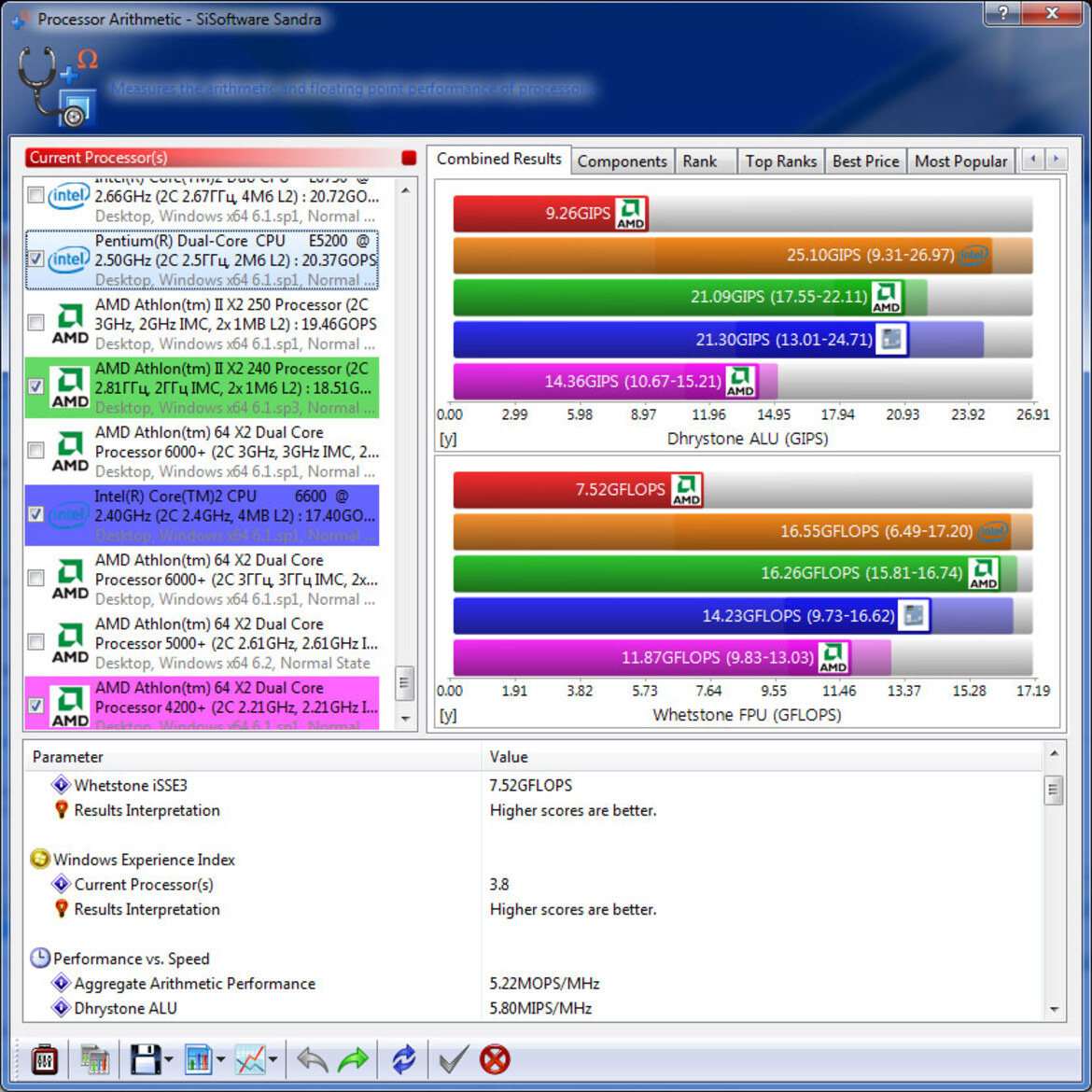The width and height of the screenshot is (1092, 1092).
Task: Click the AMD logo on 7.52GFLOPS bar
Action: coord(686,490)
